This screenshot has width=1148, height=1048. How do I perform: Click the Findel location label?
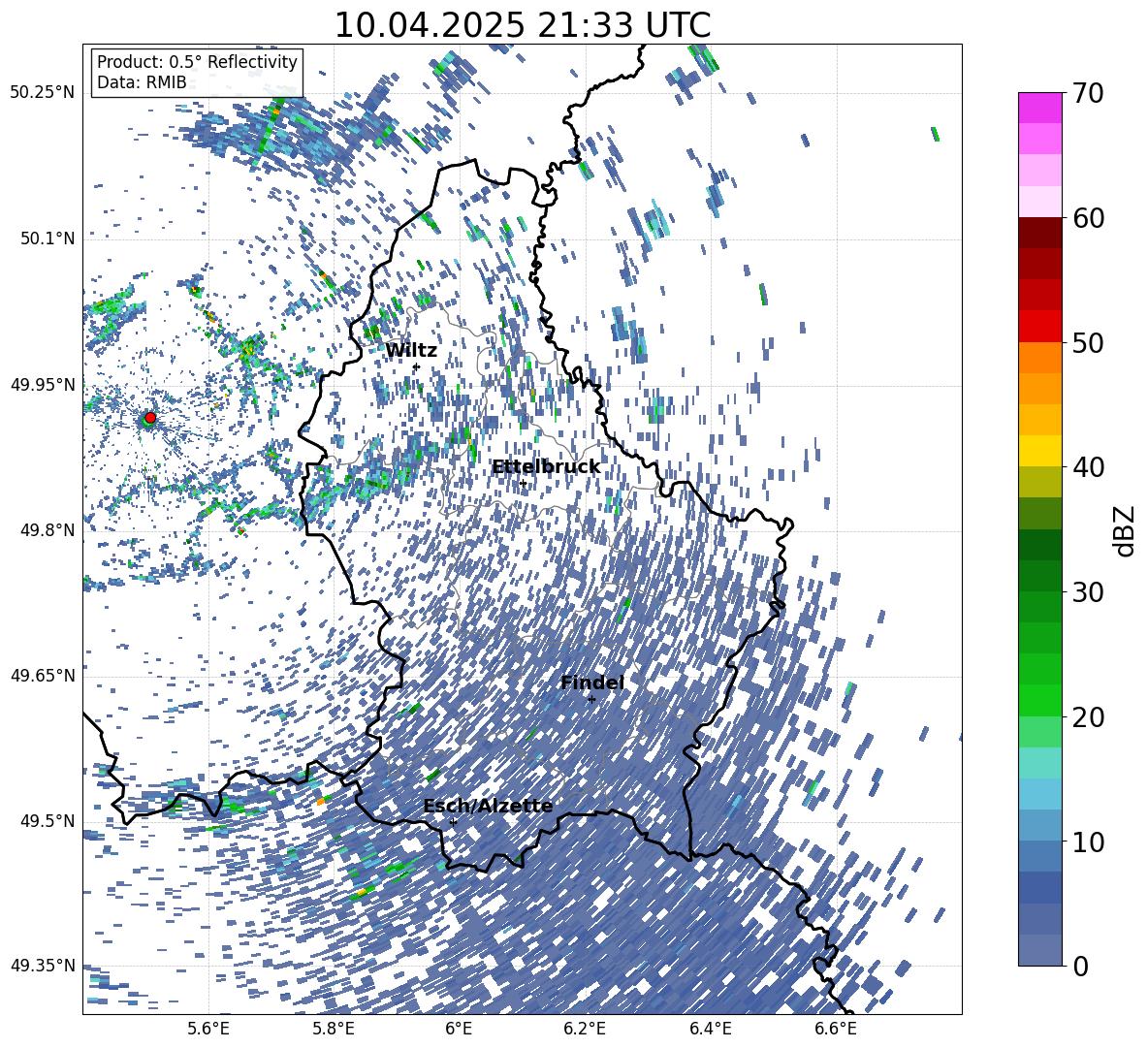pos(591,683)
